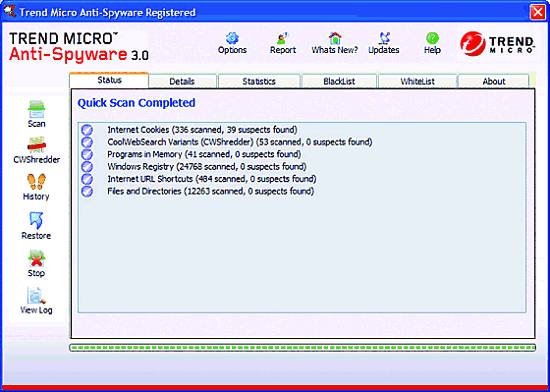Click the Restore icon

tap(36, 221)
